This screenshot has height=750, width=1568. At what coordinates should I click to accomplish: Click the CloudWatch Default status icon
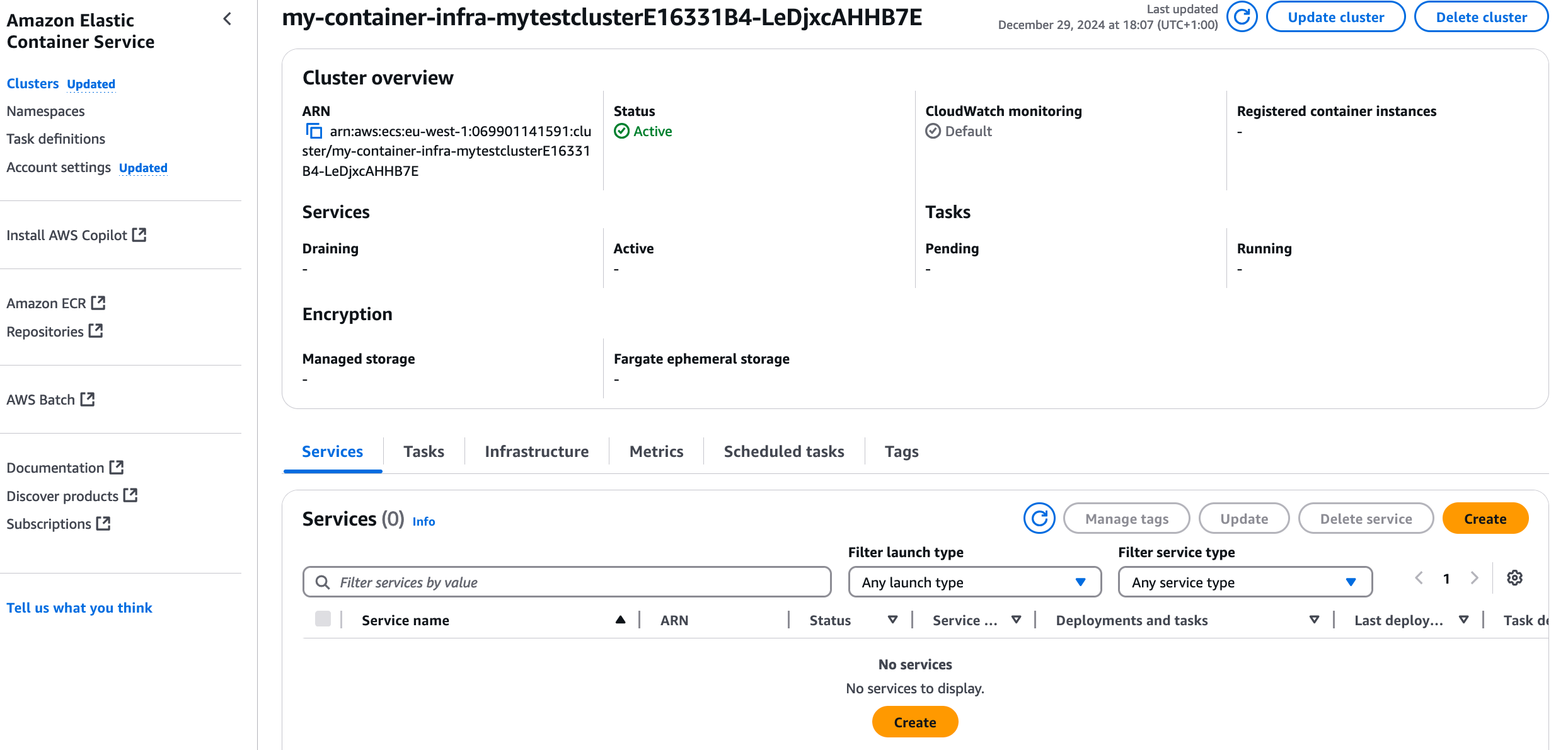click(933, 131)
